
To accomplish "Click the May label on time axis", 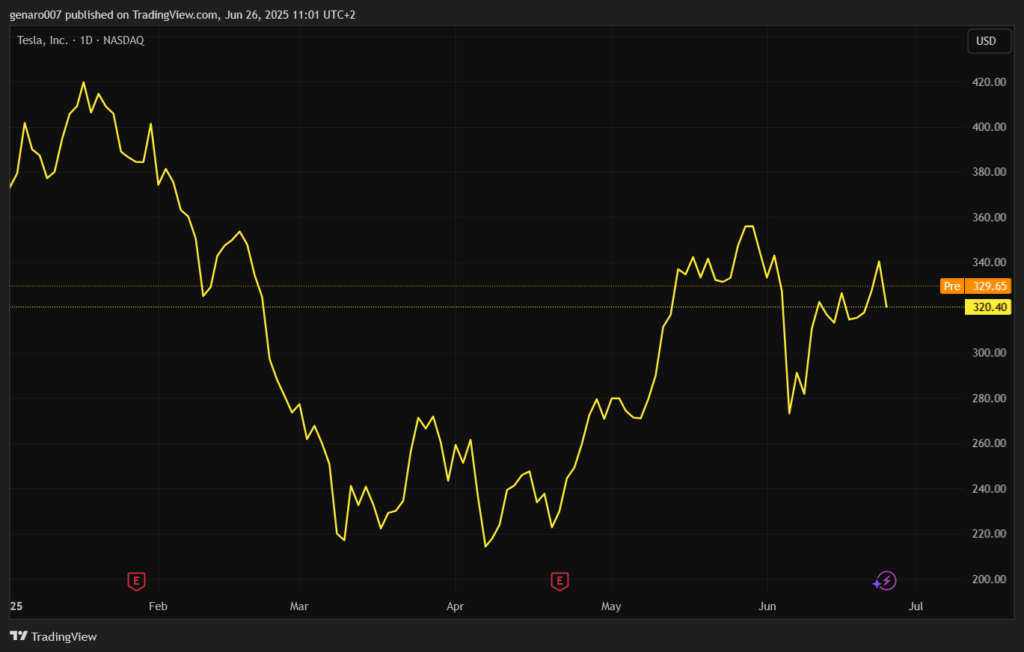I will pyautogui.click(x=612, y=606).
